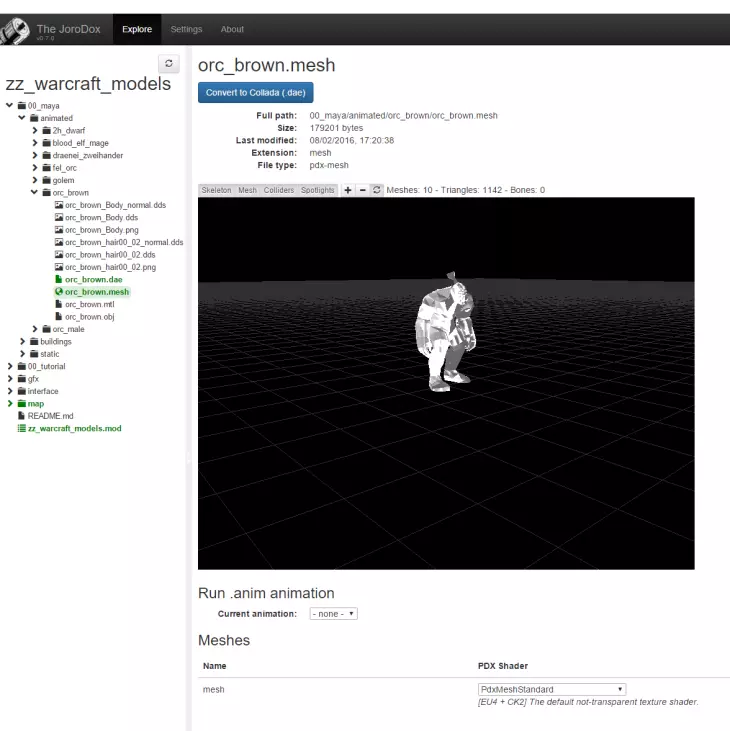Click the image icon of orc_brown_Body.png

tap(59, 230)
